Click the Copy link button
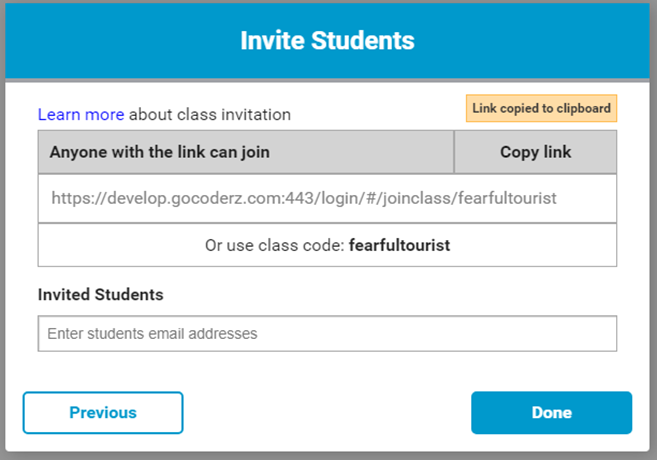657x460 pixels. 535,152
